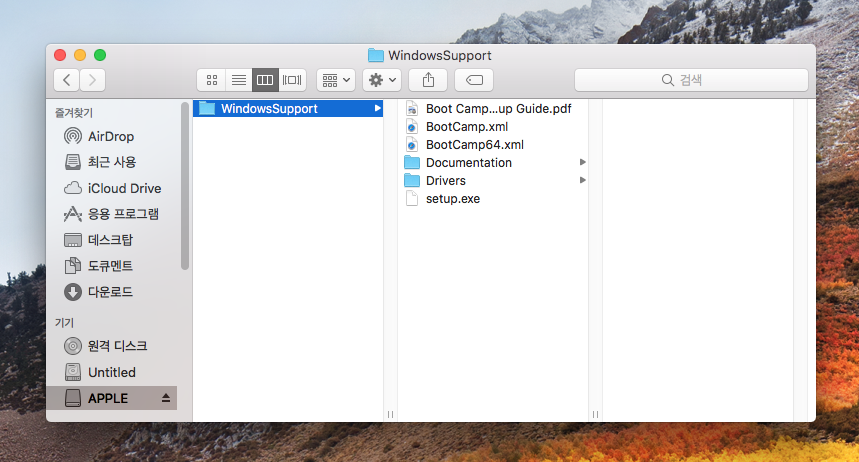Expand the Documentation folder arrow
The image size is (859, 462).
point(582,162)
